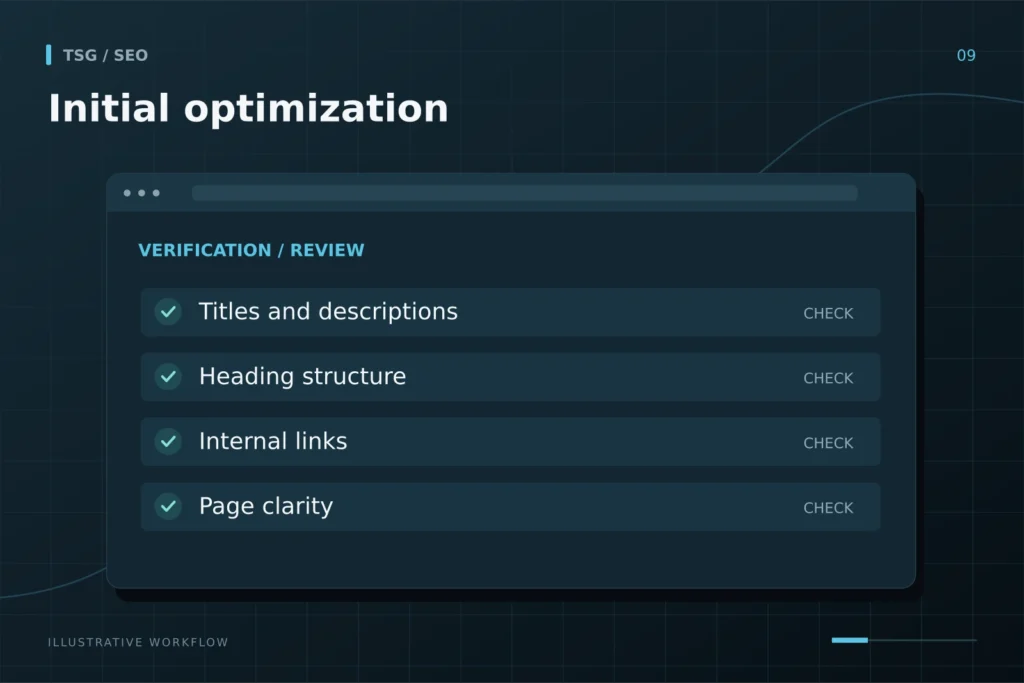Select the Titles and descriptions text
This screenshot has width=1024, height=683.
click(328, 311)
